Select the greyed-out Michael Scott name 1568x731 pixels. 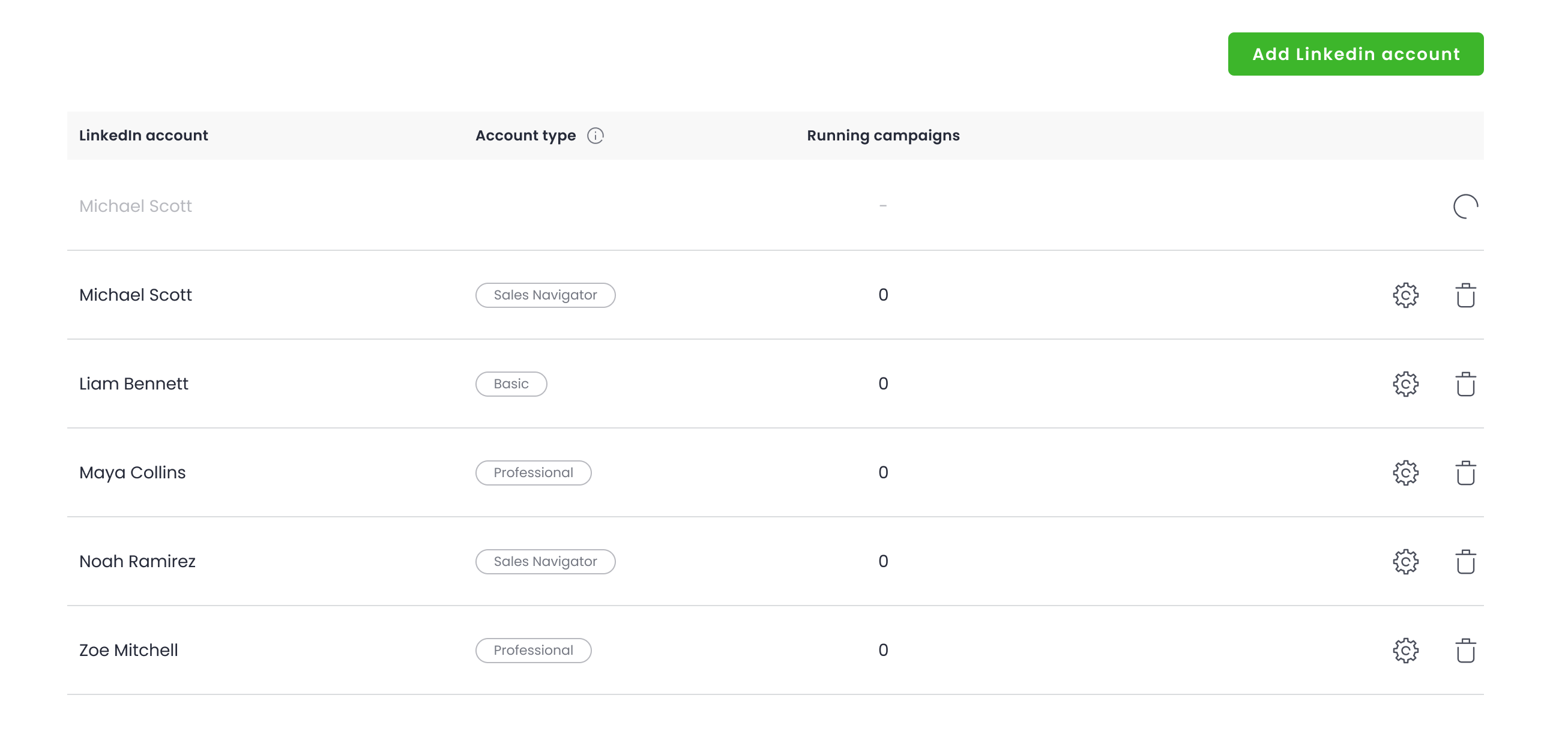[x=135, y=206]
